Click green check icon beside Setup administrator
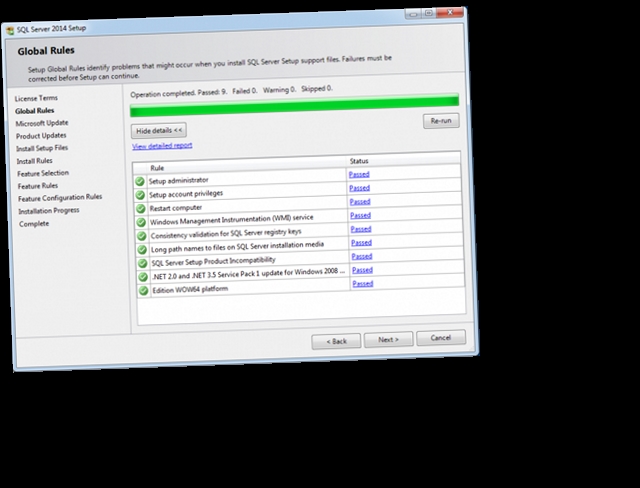 [x=140, y=182]
